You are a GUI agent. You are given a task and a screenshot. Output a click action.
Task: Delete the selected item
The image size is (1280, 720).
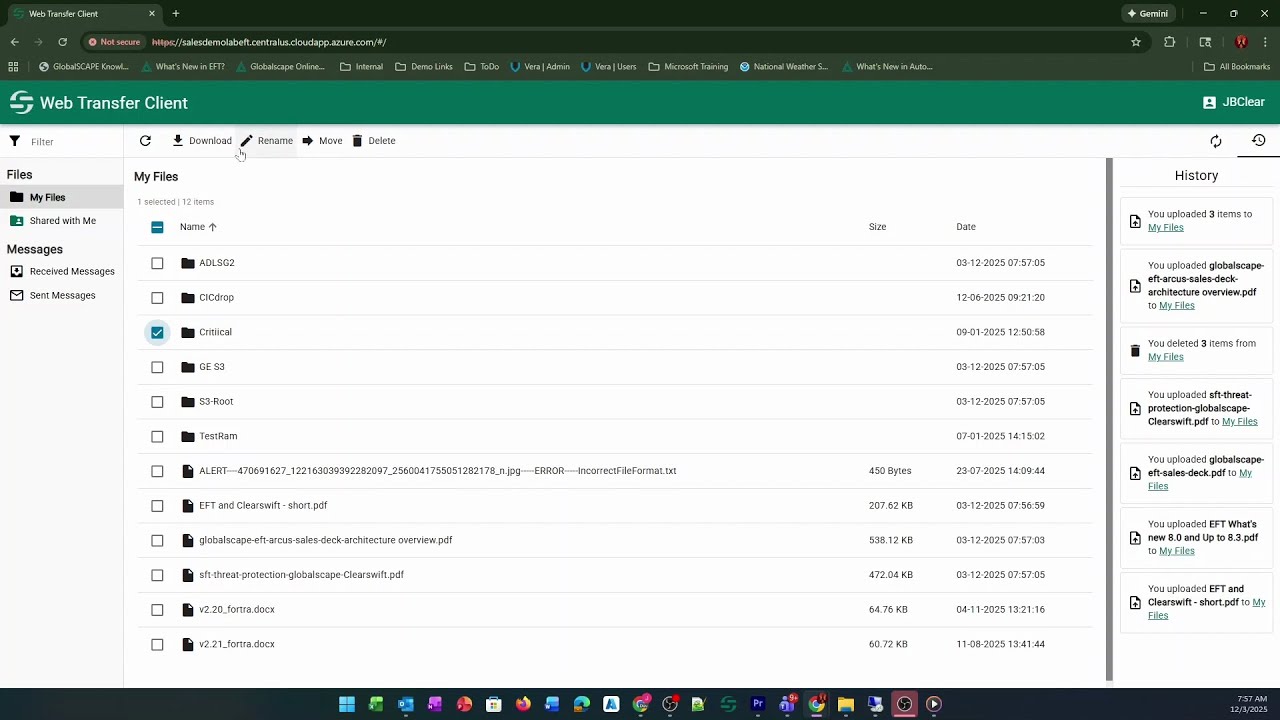click(x=373, y=141)
